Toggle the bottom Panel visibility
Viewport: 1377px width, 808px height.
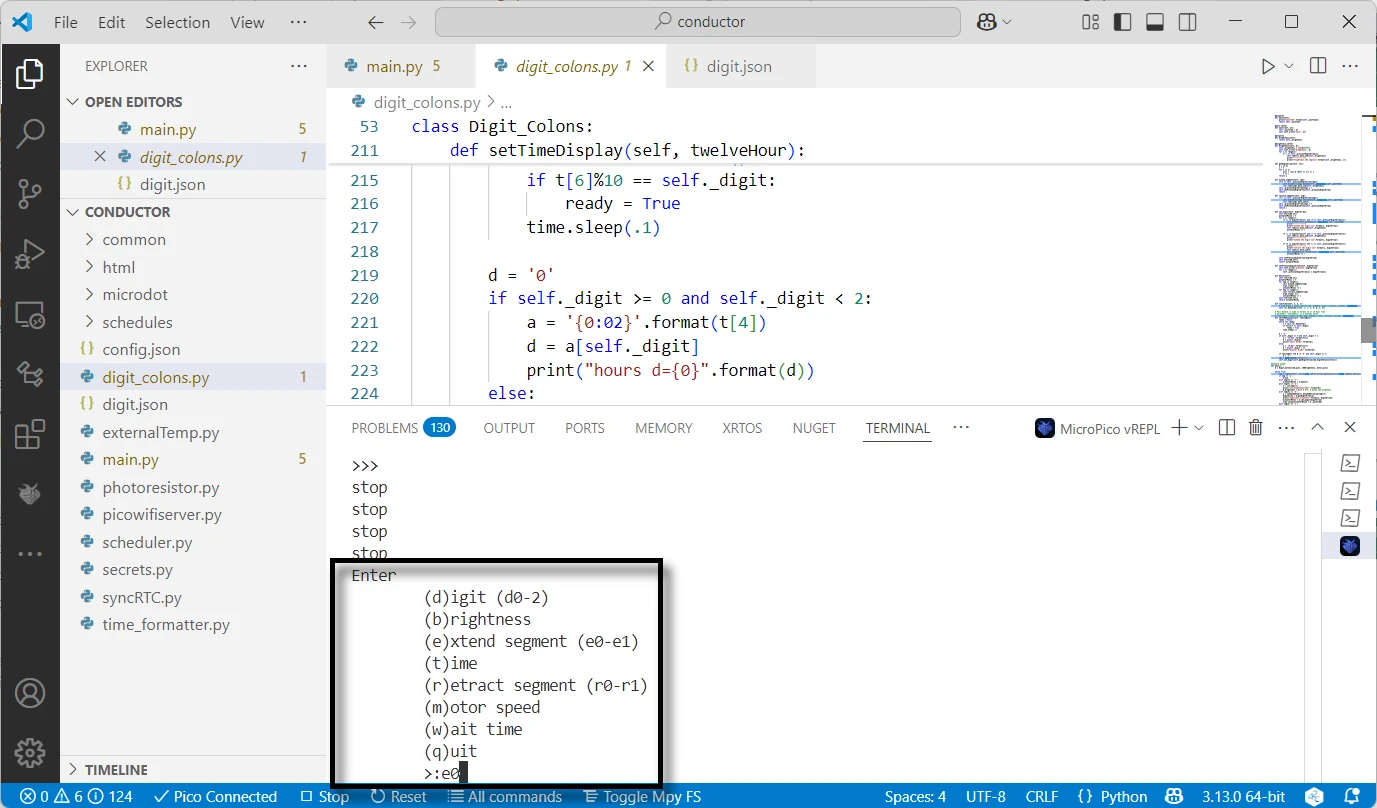(1155, 22)
